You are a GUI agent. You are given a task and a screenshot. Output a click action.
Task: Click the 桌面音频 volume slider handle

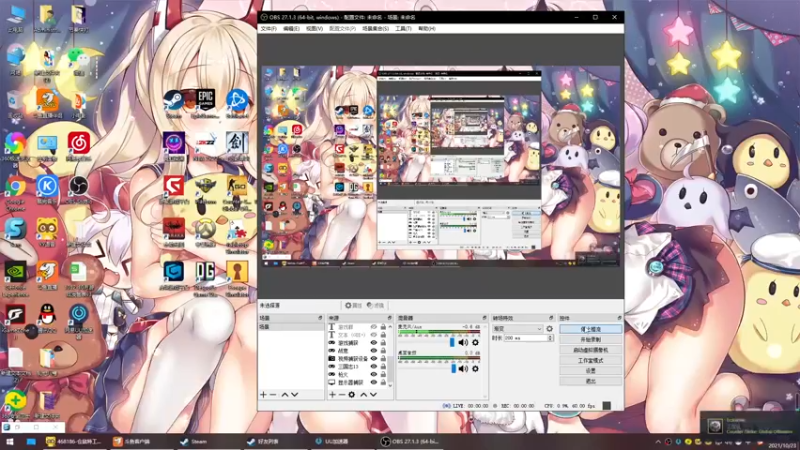tap(454, 368)
